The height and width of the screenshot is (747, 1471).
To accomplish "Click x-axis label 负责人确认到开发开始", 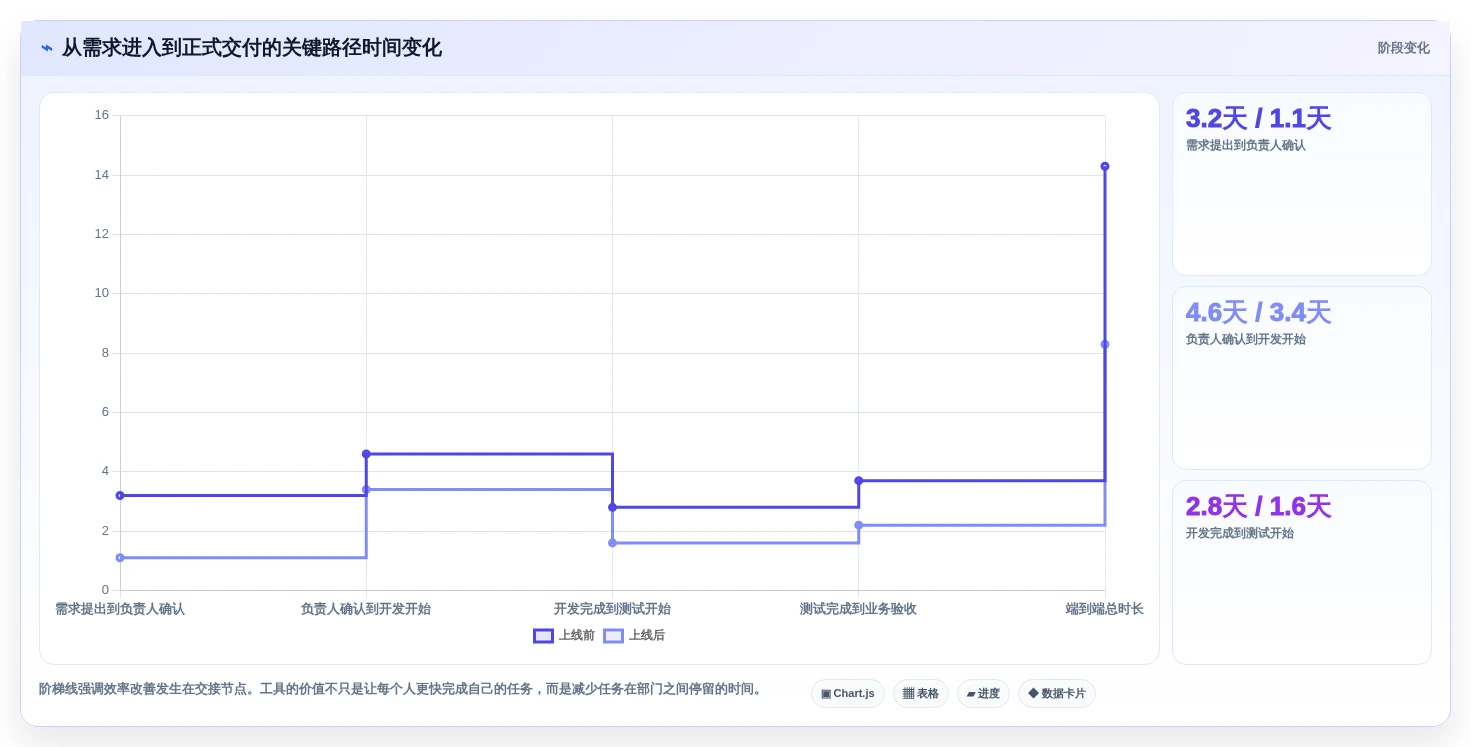I will [x=366, y=609].
